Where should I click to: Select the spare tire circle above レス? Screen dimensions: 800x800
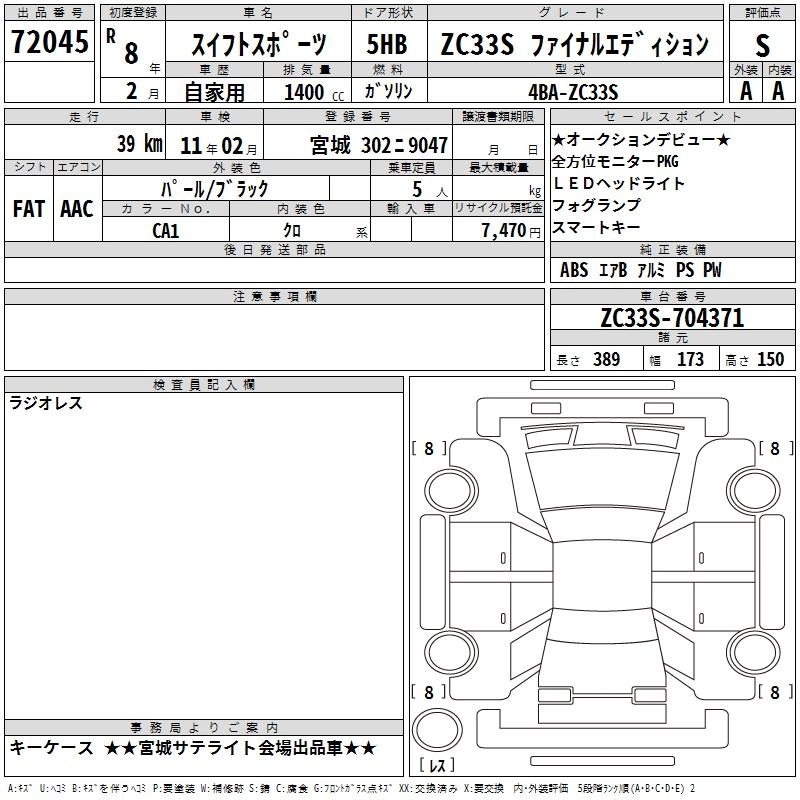point(437,729)
